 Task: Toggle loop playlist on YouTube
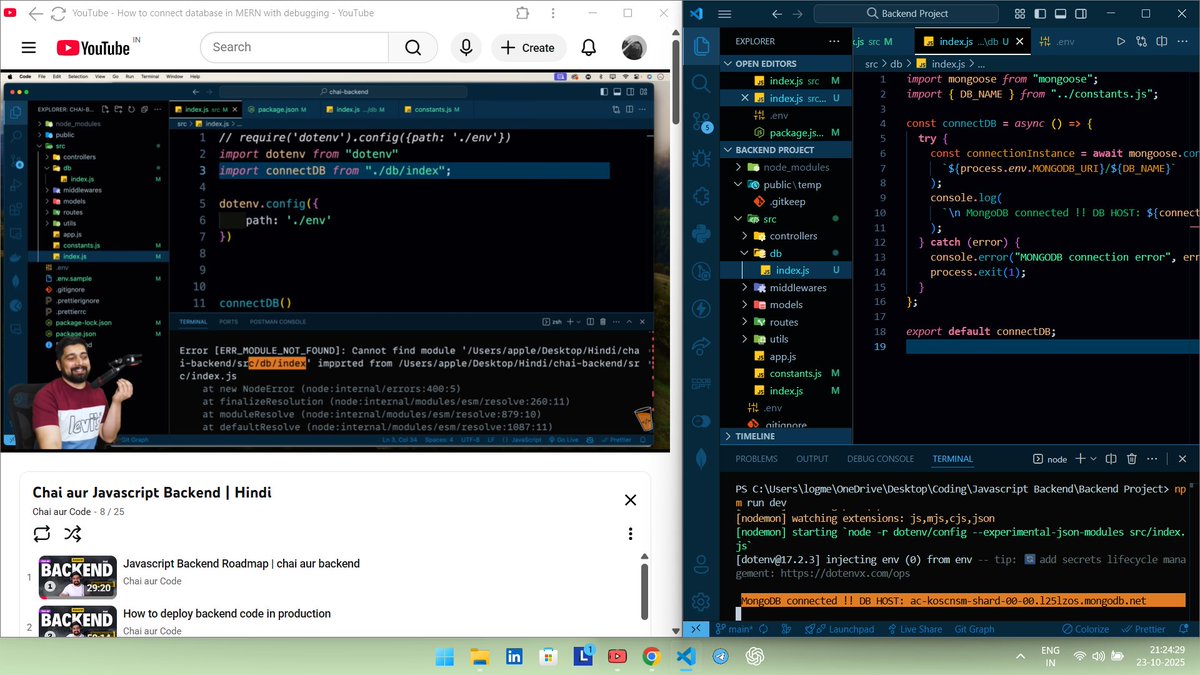[41, 534]
